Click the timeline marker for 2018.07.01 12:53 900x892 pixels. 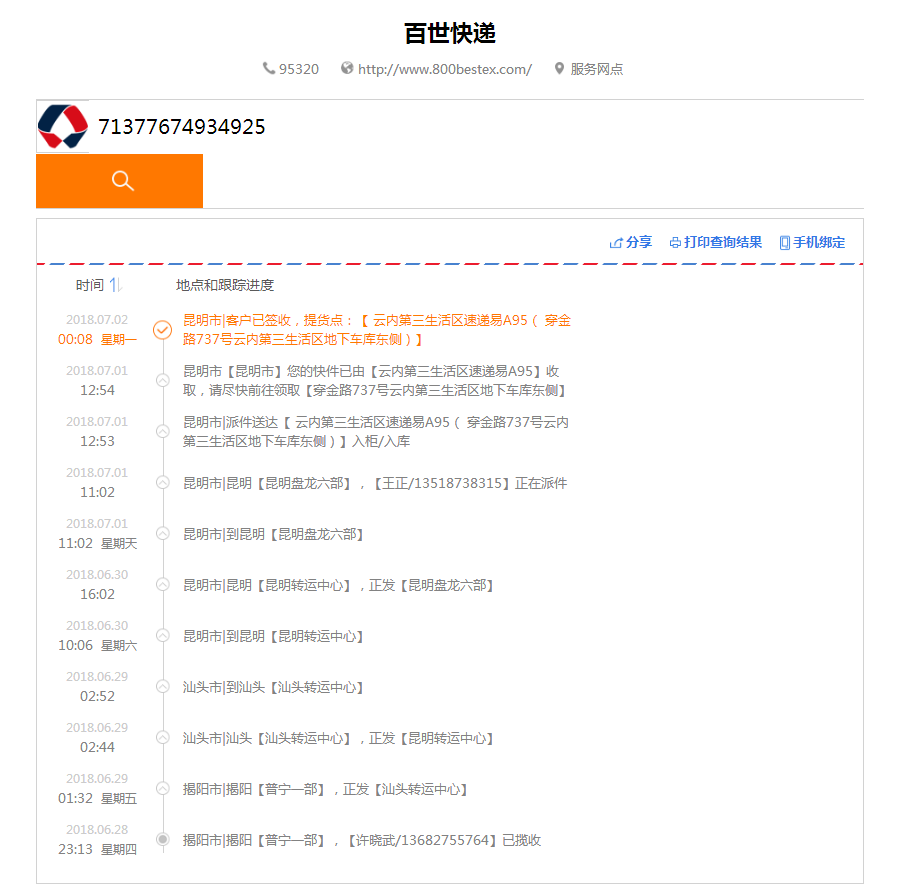[x=163, y=431]
